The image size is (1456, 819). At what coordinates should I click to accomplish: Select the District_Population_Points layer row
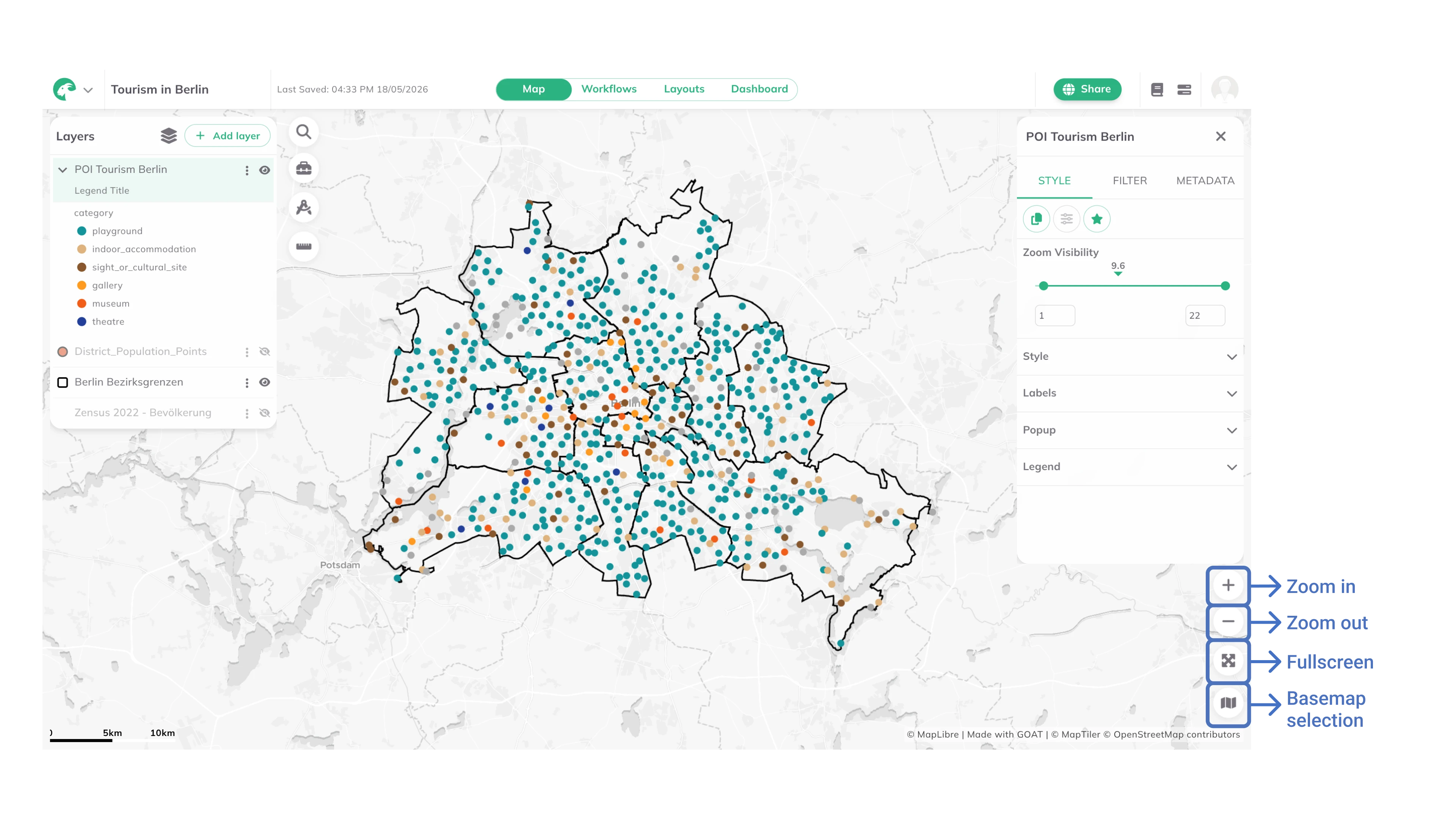click(163, 351)
